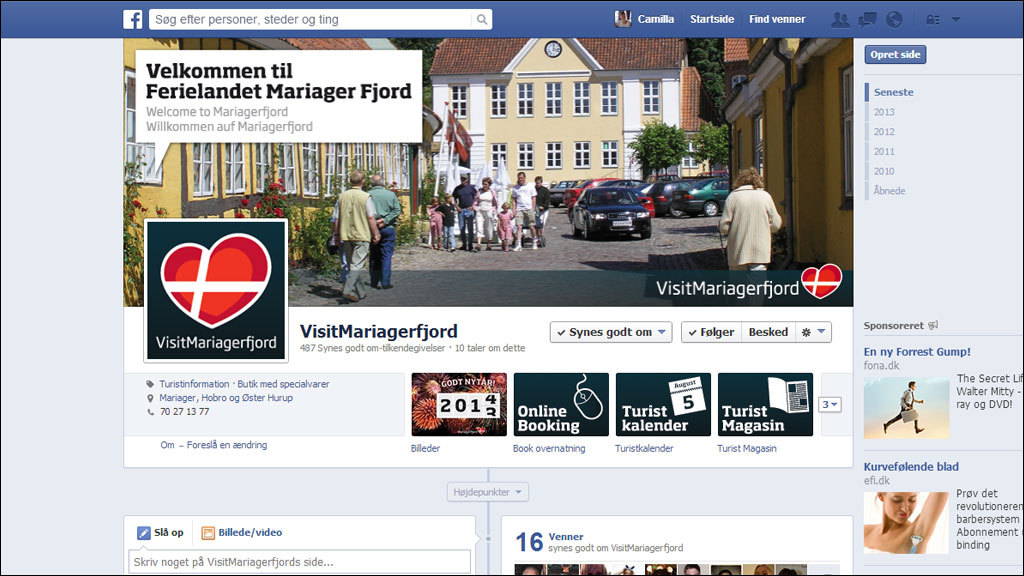Viewport: 1024px width, 576px height.
Task: Select the Slå op tab
Action: pyautogui.click(x=161, y=533)
